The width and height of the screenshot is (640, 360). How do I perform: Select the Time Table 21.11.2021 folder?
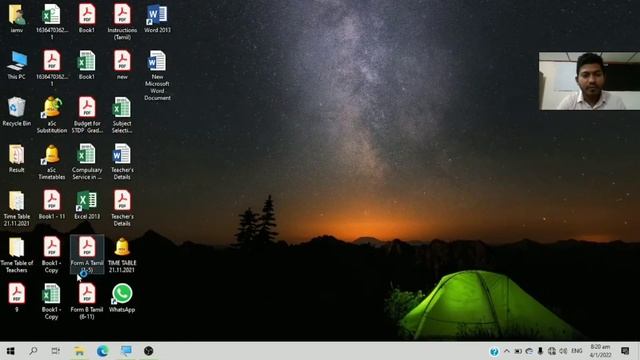(17, 208)
